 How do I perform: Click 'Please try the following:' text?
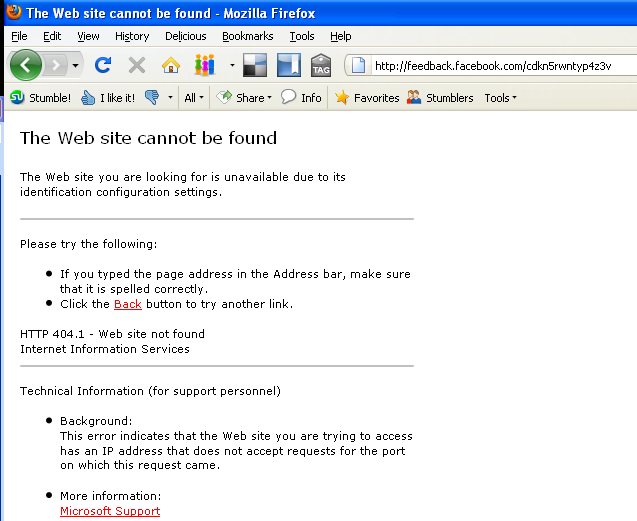click(x=88, y=244)
